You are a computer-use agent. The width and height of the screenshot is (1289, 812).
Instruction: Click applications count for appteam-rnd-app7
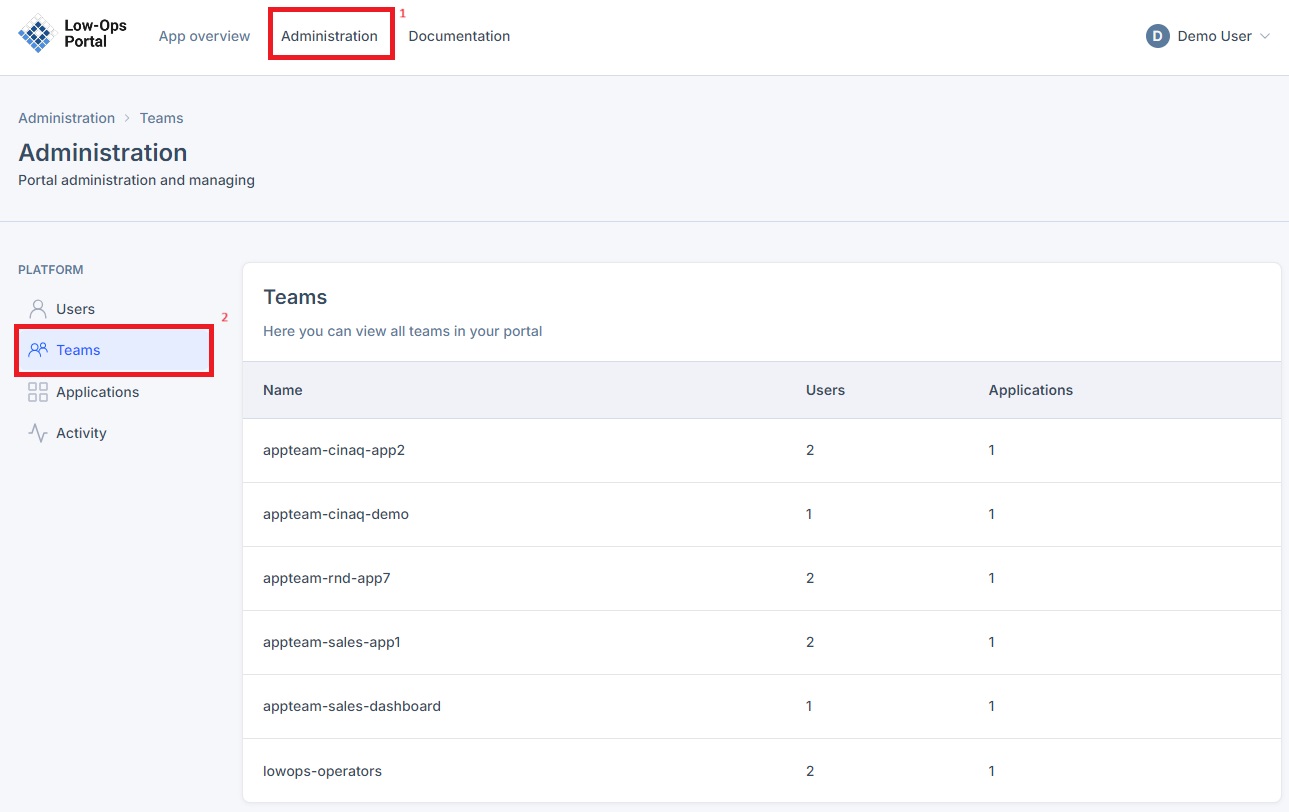[x=992, y=578]
